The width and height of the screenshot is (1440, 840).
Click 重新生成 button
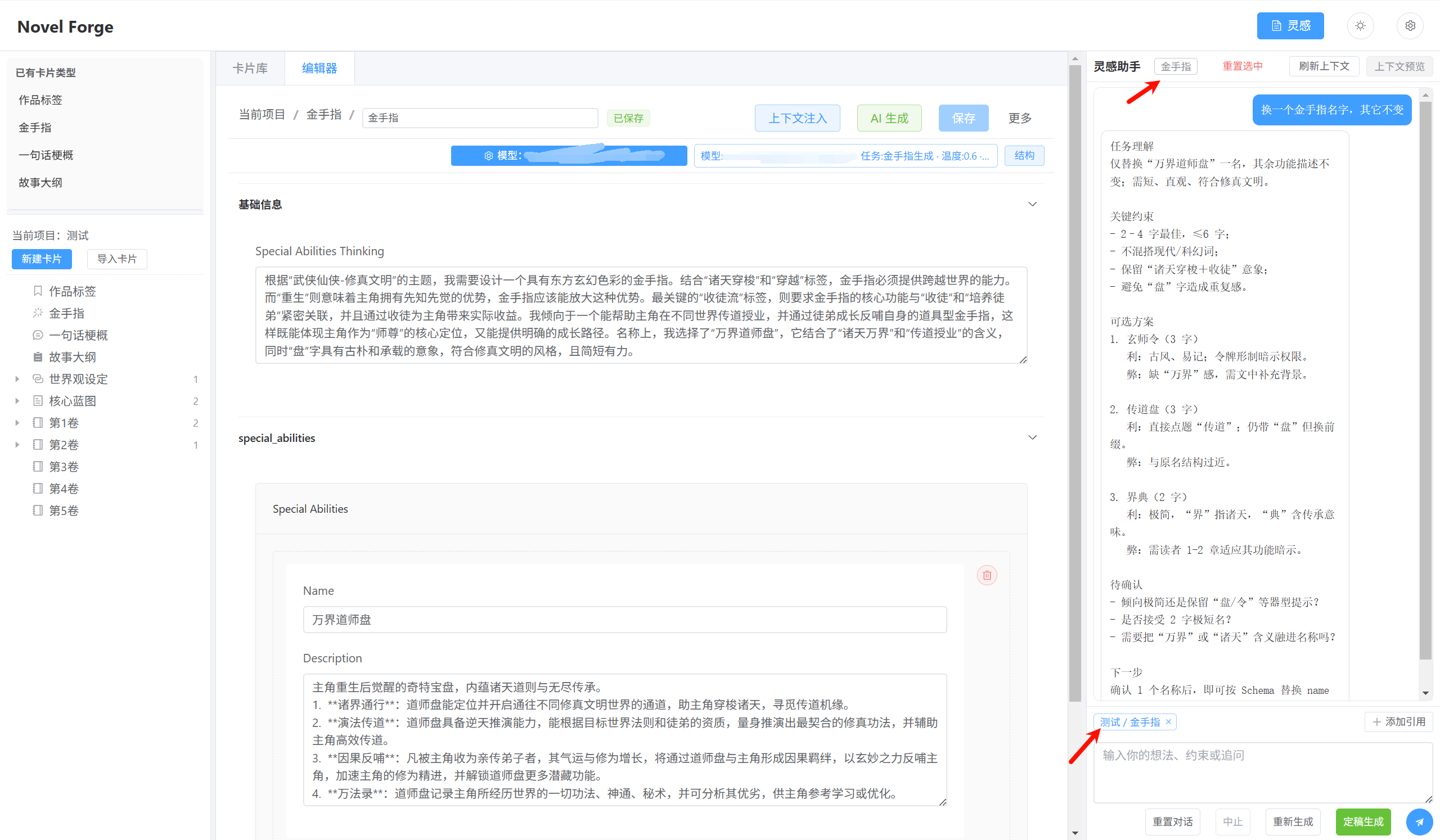click(x=1293, y=821)
